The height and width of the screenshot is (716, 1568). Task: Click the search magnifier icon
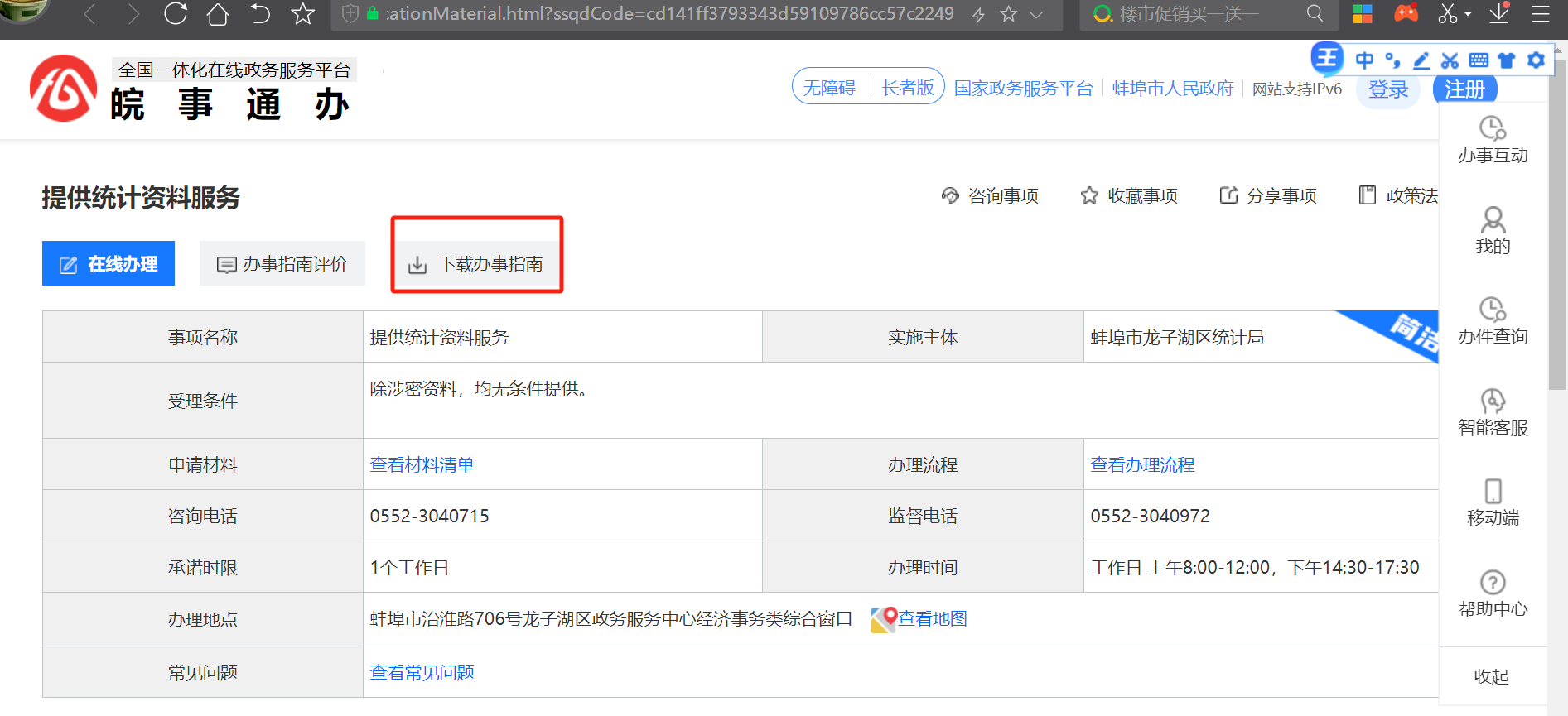1315,13
